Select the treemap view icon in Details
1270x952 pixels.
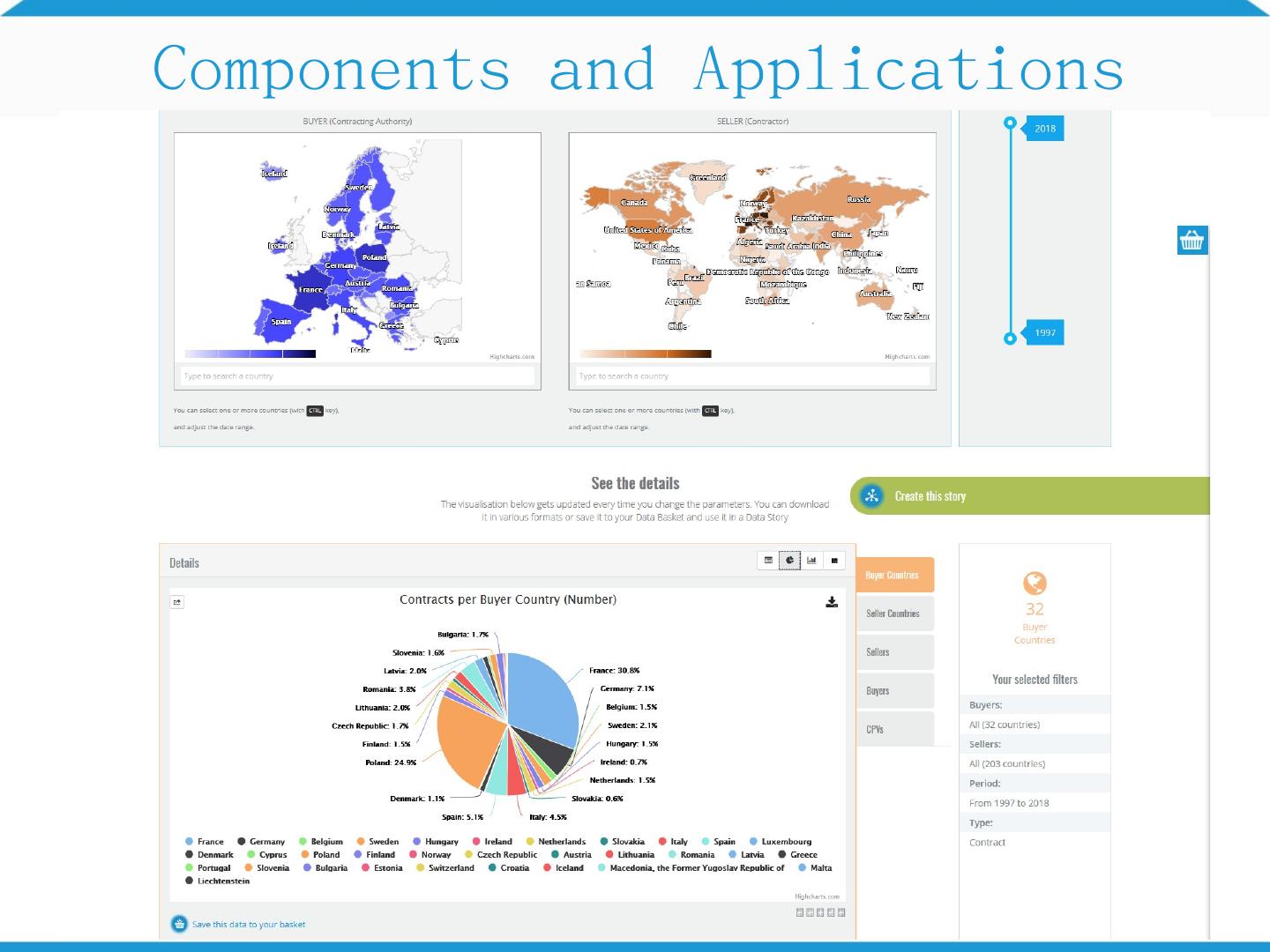(x=834, y=560)
